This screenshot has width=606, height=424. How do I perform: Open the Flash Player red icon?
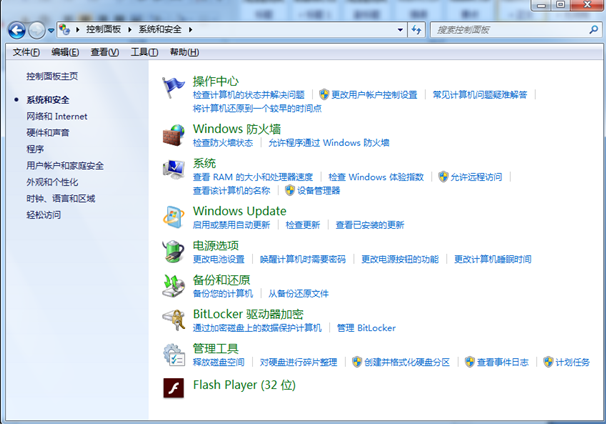(173, 388)
